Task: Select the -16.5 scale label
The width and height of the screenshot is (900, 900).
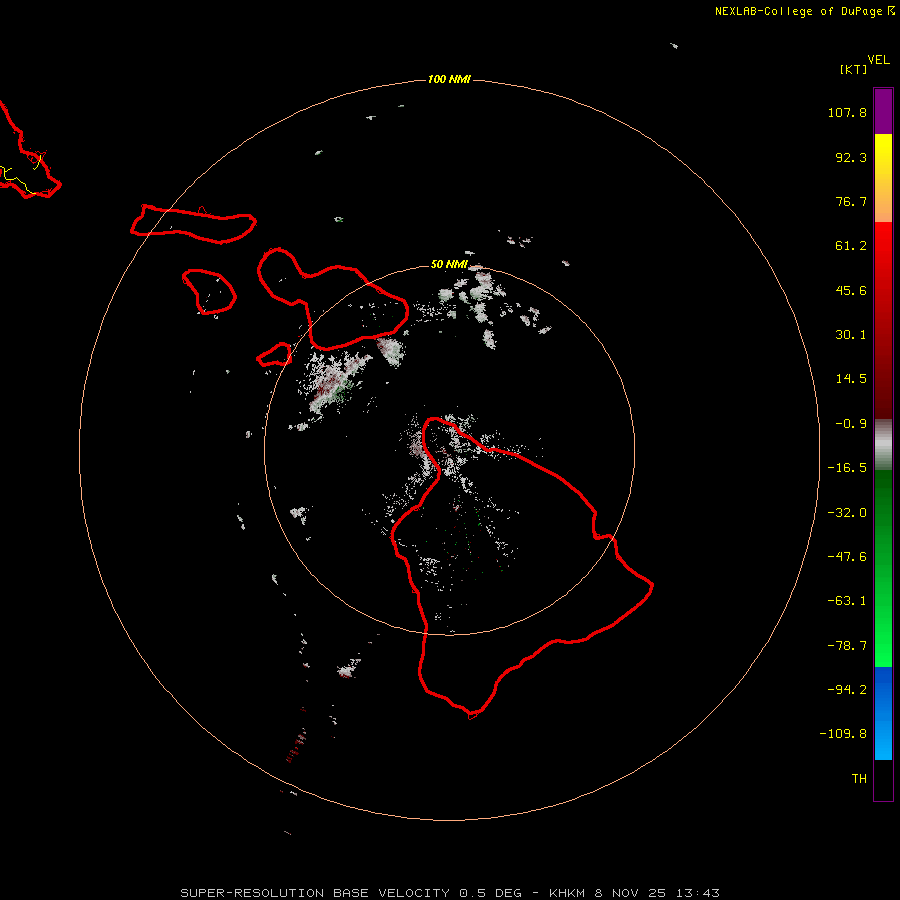Action: [847, 468]
